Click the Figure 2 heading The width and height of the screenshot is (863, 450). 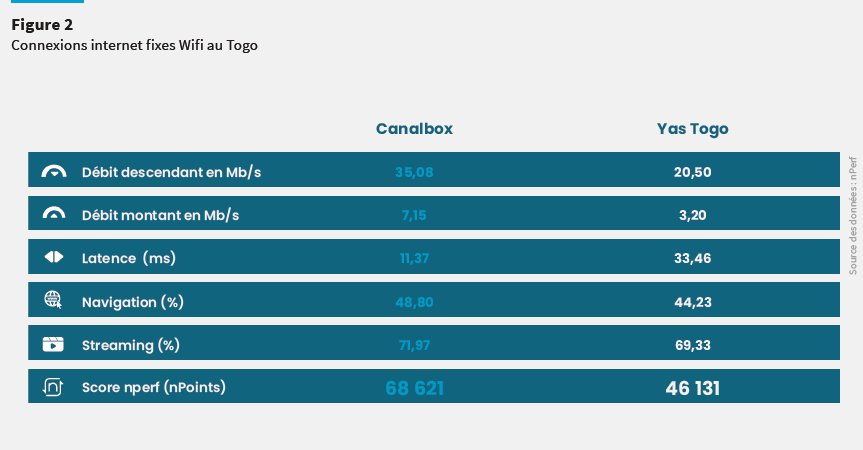[x=42, y=25]
